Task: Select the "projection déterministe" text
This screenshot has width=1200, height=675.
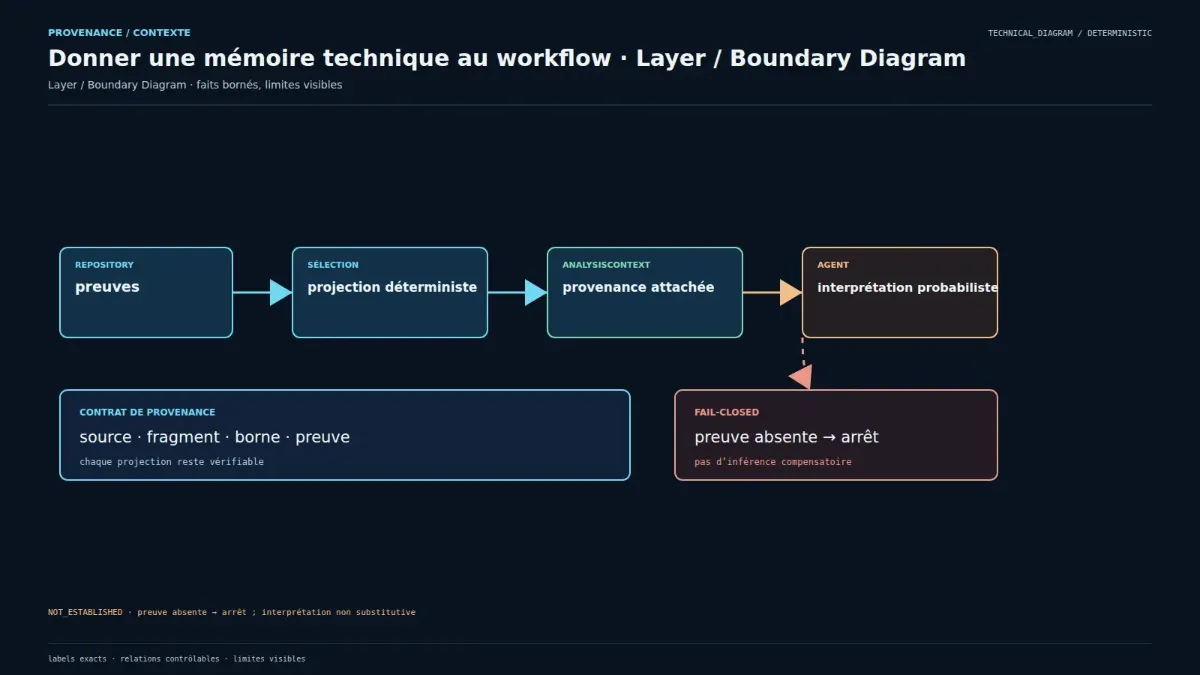Action: coord(392,287)
